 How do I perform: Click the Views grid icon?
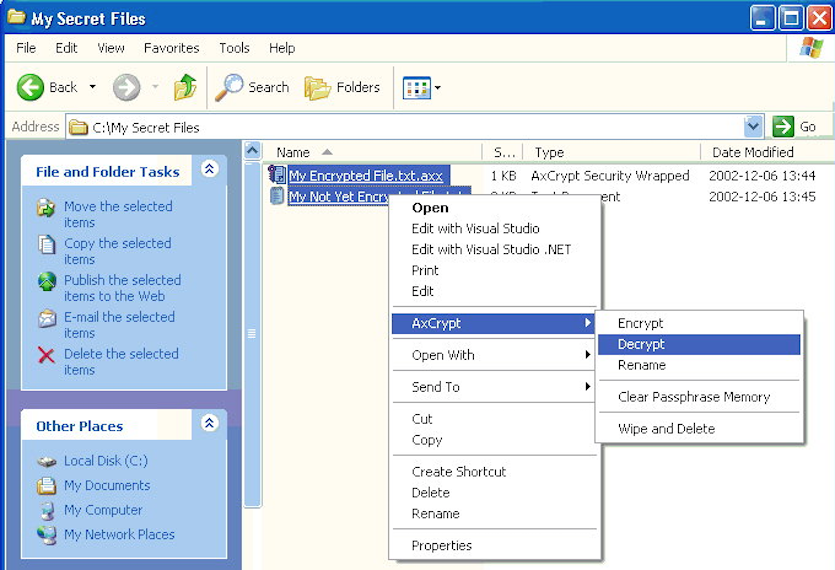coord(416,88)
